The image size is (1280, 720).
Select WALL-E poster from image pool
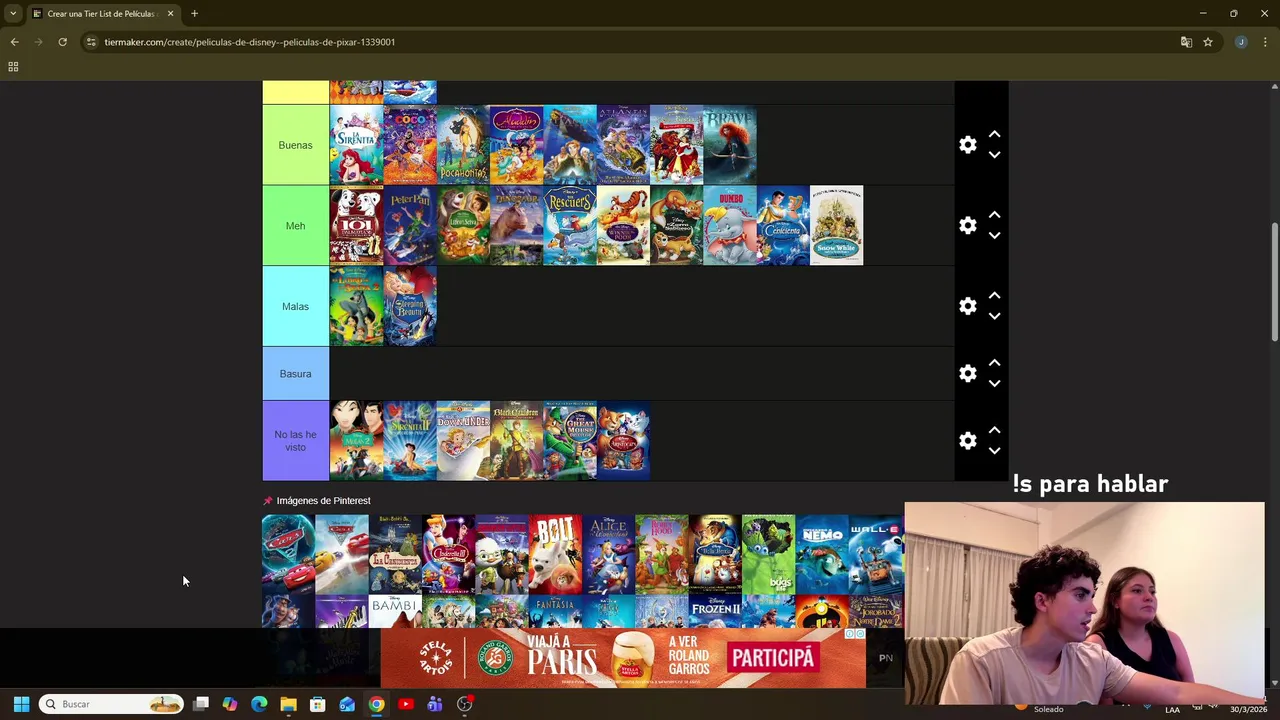point(875,554)
